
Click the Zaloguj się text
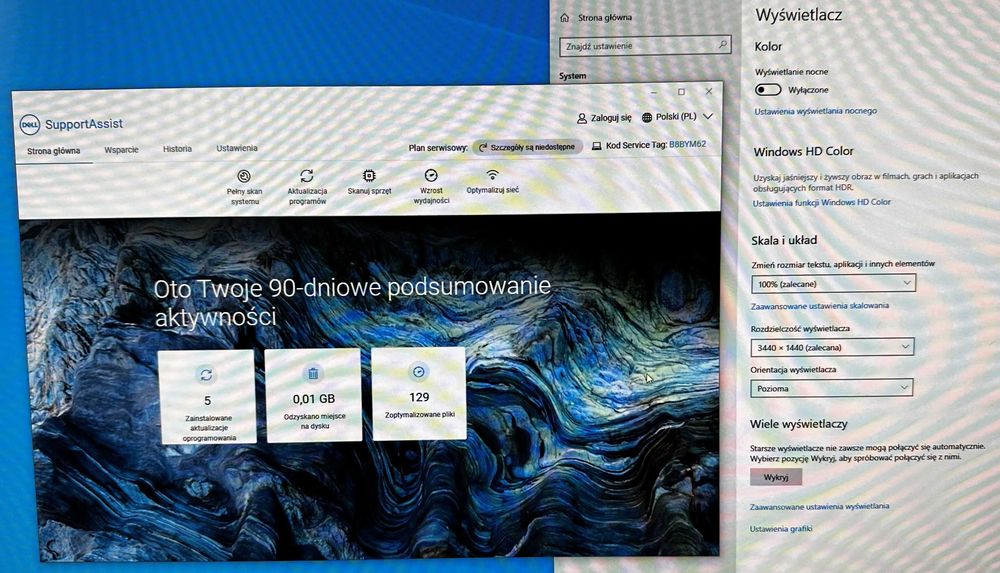point(611,118)
